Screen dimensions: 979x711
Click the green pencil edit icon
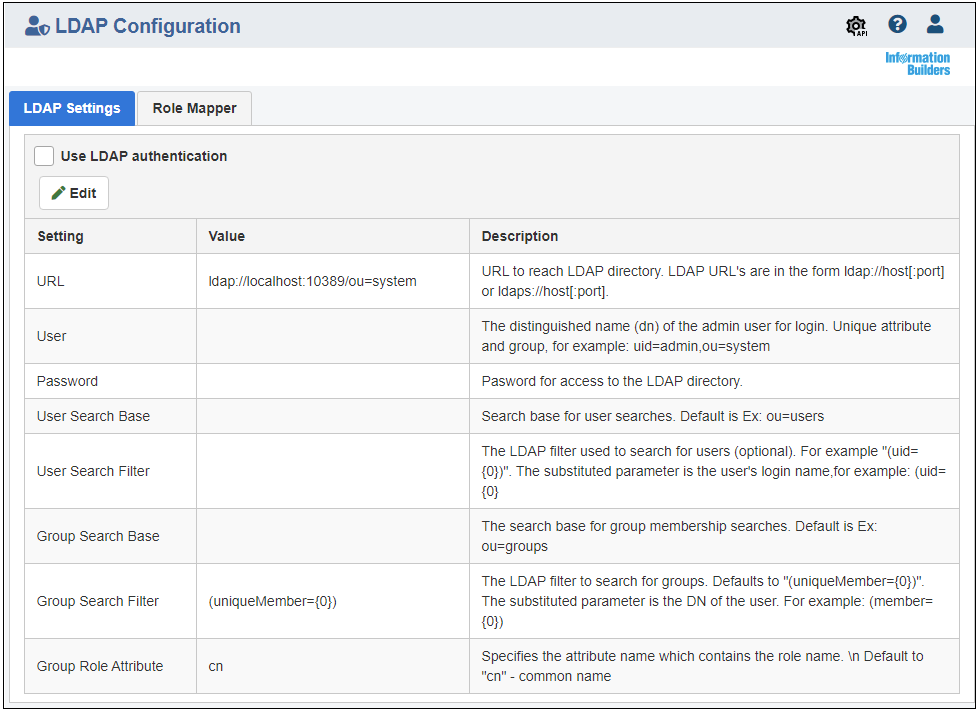[x=59, y=193]
